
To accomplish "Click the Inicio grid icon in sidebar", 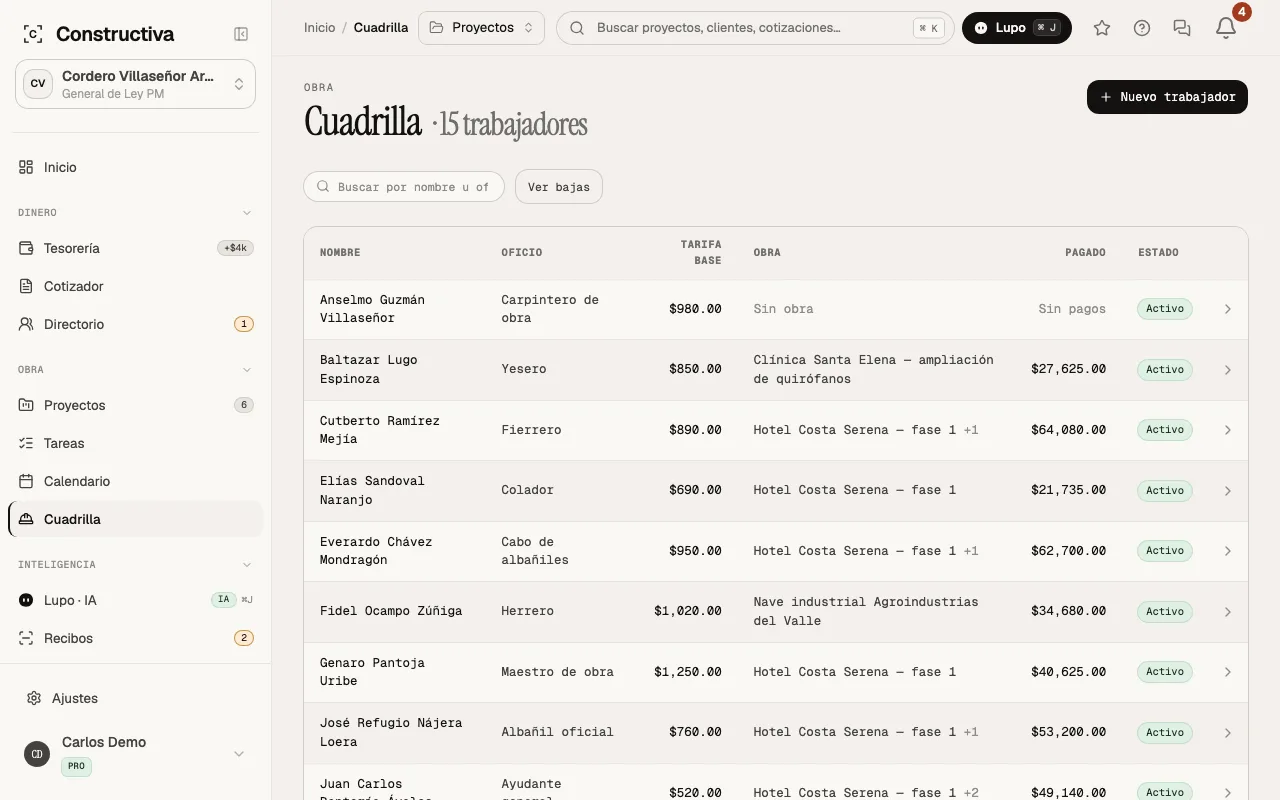I will (x=26, y=167).
